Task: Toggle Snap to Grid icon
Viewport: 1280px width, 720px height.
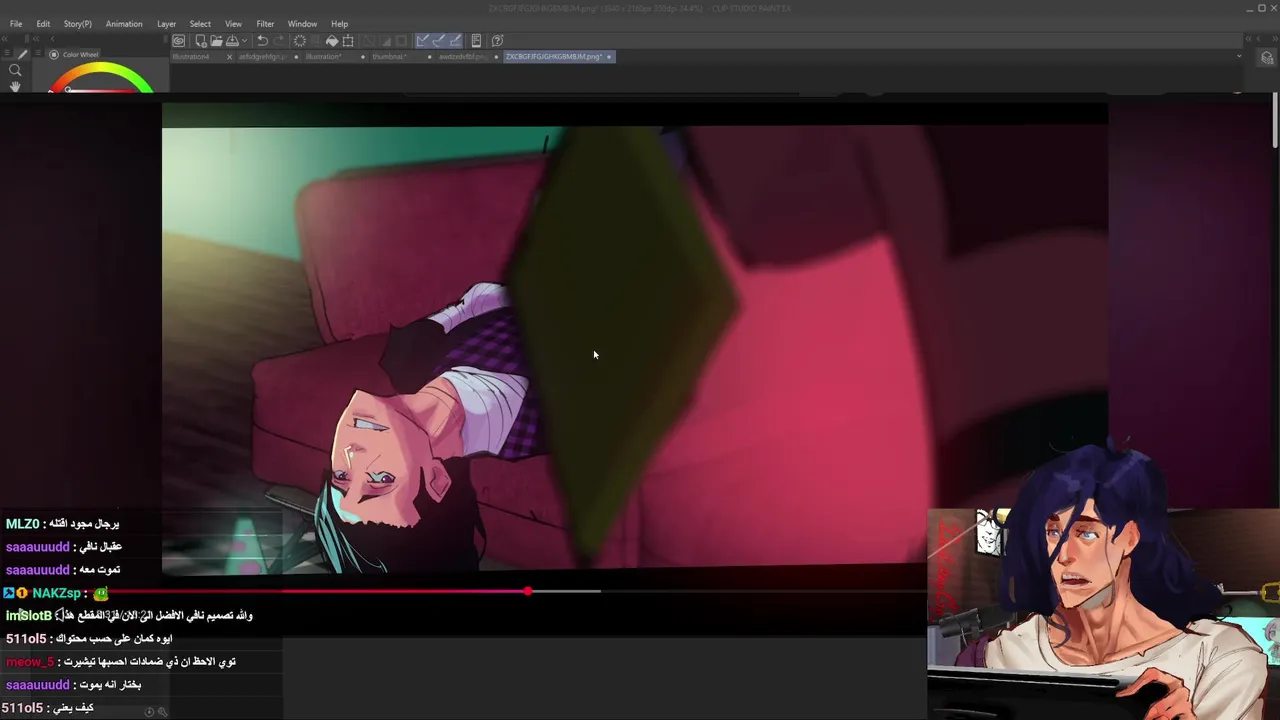Action: click(455, 41)
